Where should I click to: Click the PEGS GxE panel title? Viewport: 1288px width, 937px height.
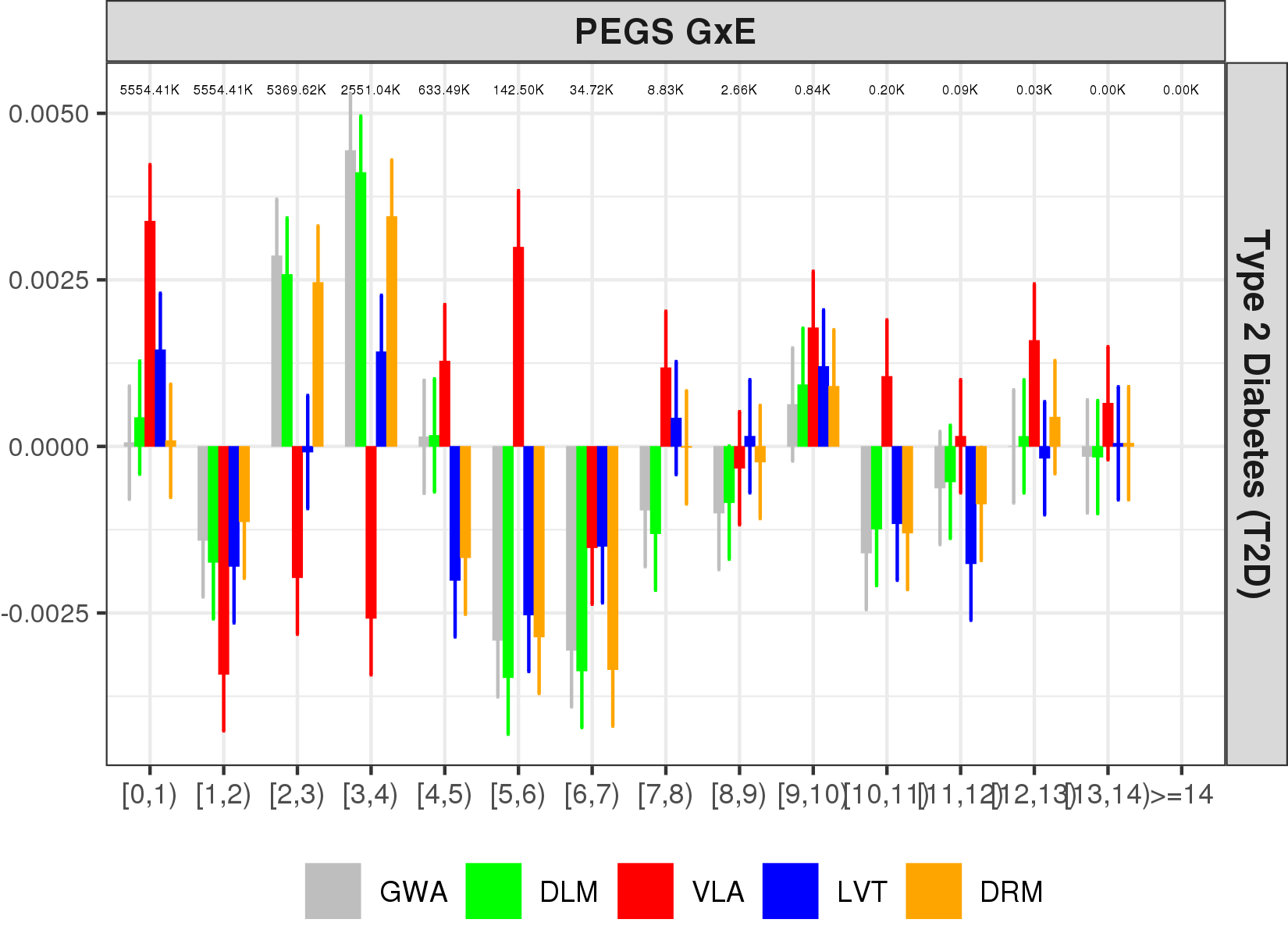click(665, 32)
